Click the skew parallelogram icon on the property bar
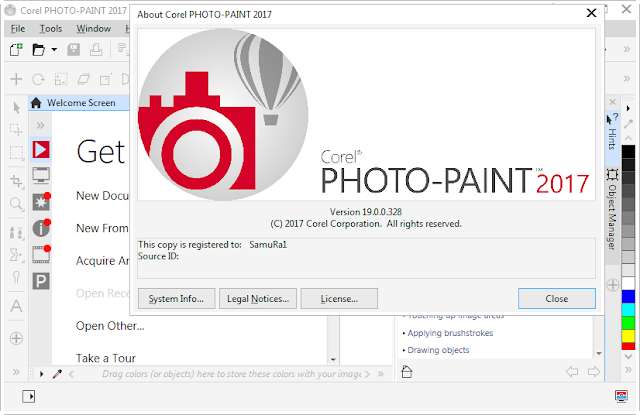 [x=84, y=79]
